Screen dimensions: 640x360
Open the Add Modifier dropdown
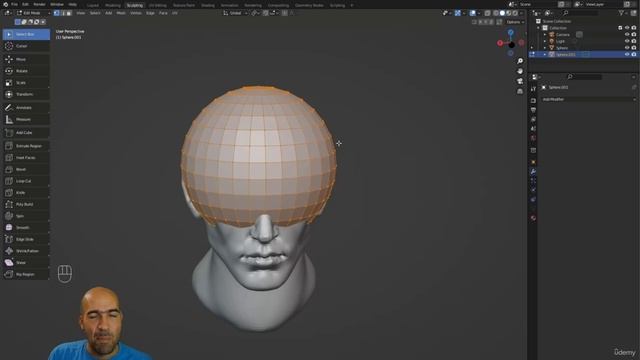(x=589, y=99)
